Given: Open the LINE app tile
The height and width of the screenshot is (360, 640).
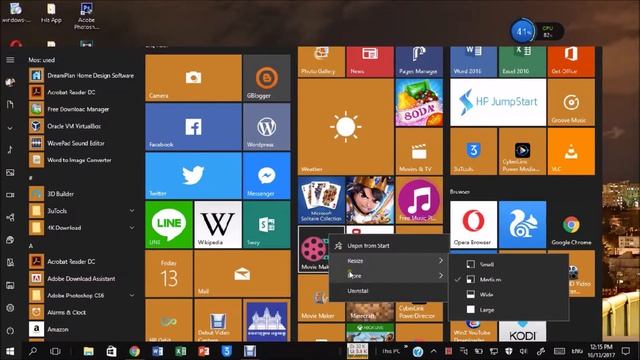Looking at the screenshot, I should (169, 224).
